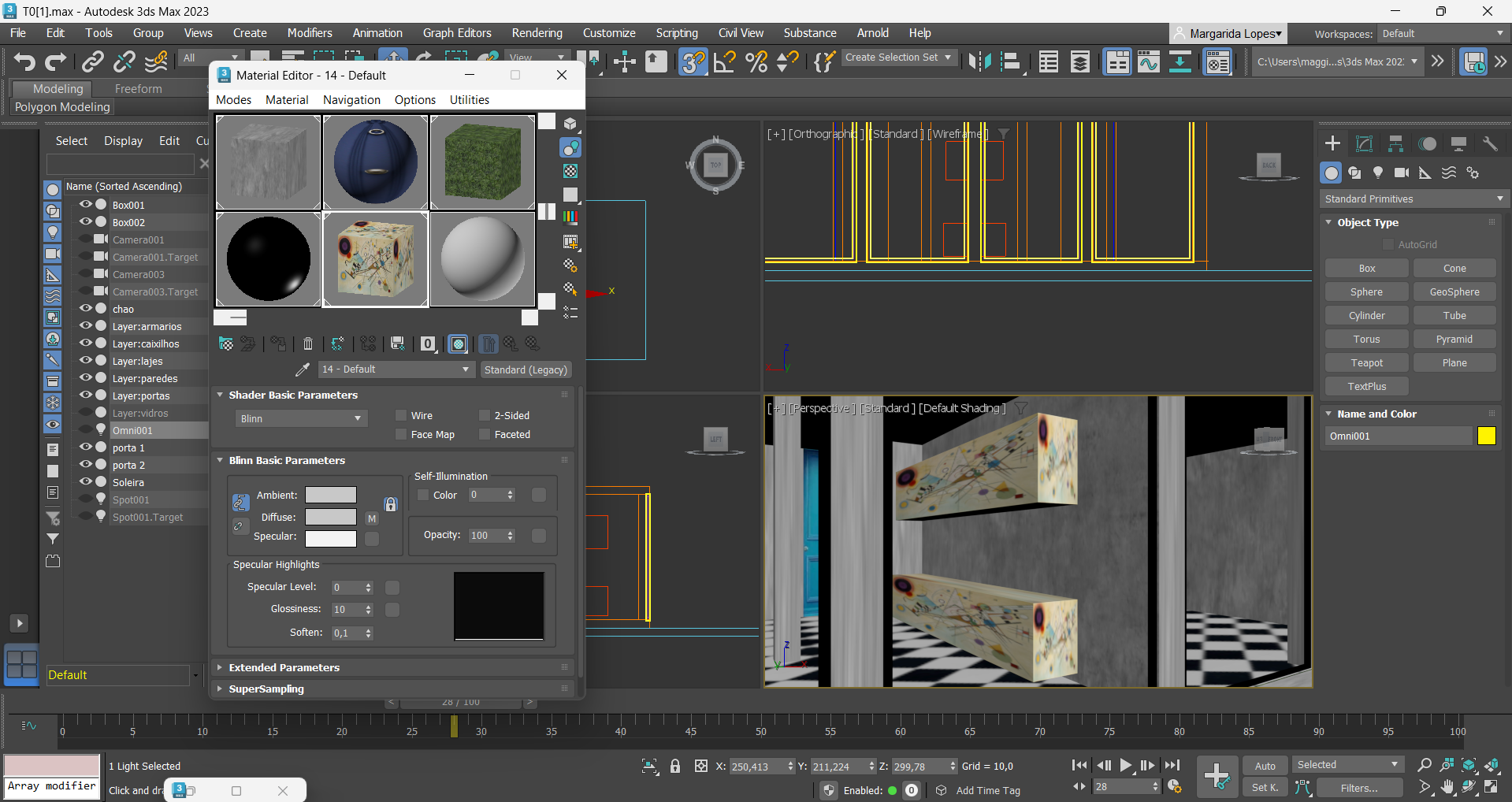Click the Undo arrow icon

click(24, 61)
